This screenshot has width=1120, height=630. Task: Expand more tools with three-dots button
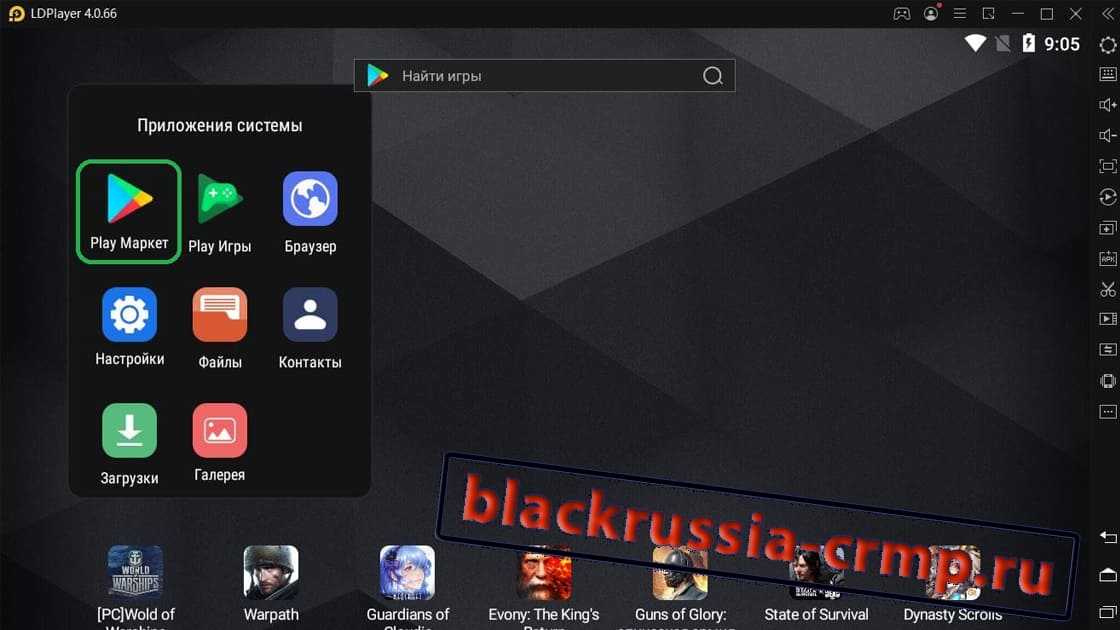click(1108, 411)
